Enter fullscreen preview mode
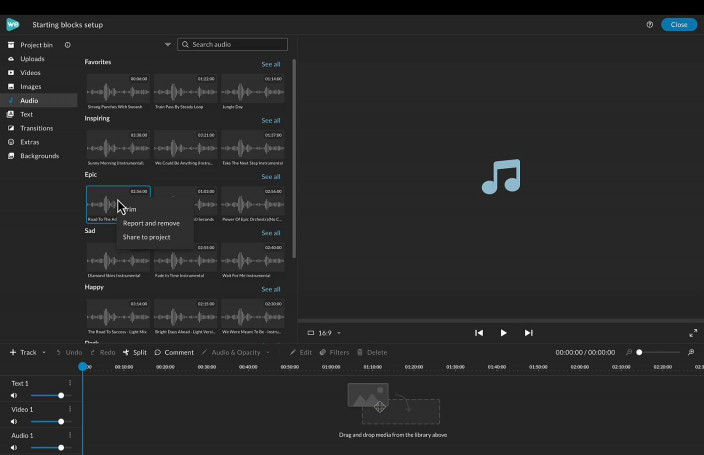704x455 pixels. (x=693, y=333)
